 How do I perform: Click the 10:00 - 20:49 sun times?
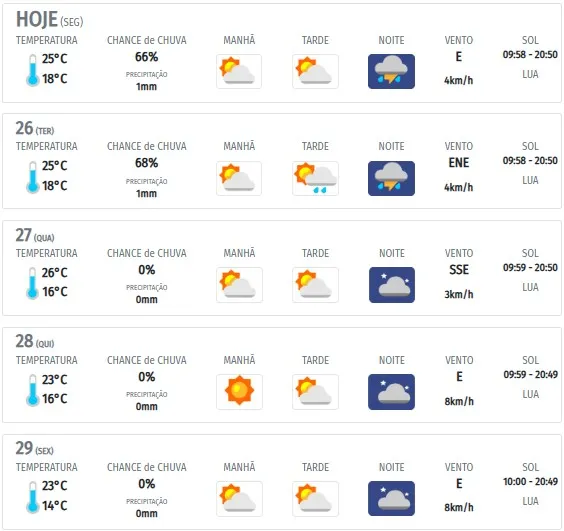click(x=530, y=481)
